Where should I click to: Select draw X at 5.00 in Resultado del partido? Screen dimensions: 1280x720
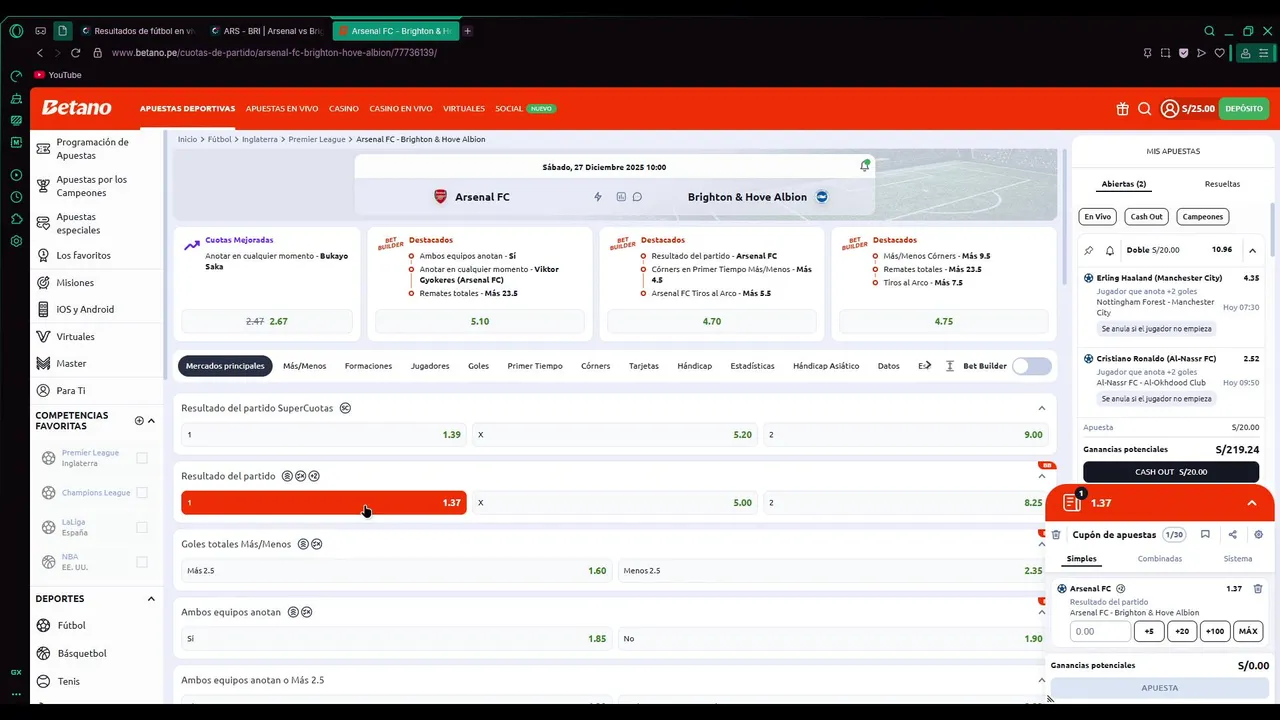614,503
